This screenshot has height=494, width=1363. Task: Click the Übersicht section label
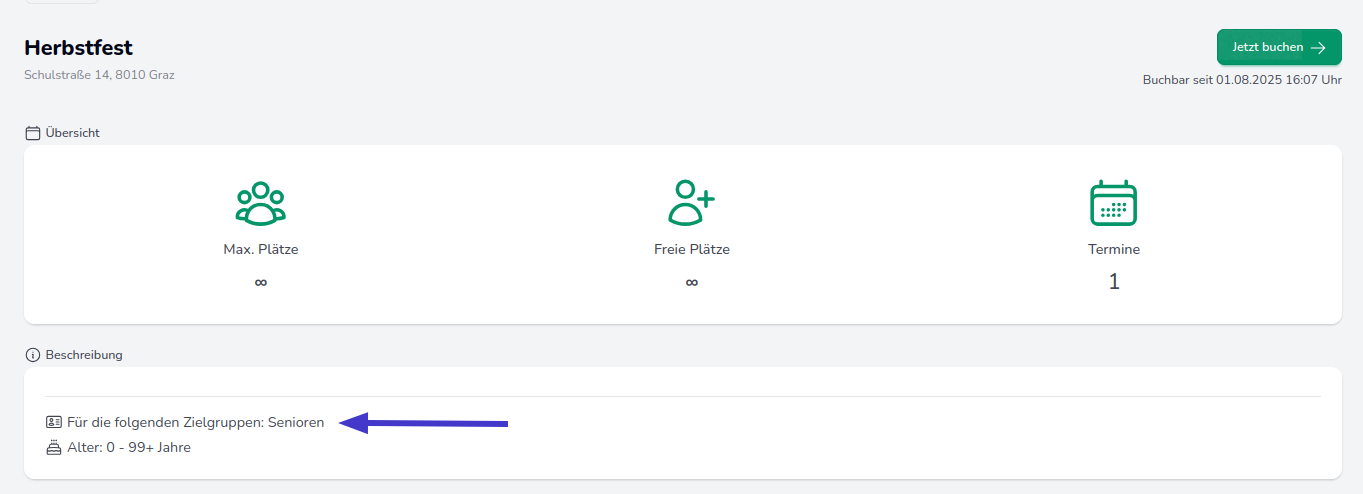72,133
